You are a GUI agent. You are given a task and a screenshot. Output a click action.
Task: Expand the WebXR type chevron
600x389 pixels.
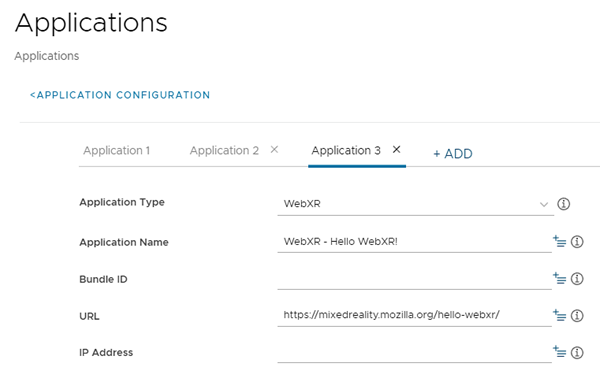pyautogui.click(x=544, y=204)
